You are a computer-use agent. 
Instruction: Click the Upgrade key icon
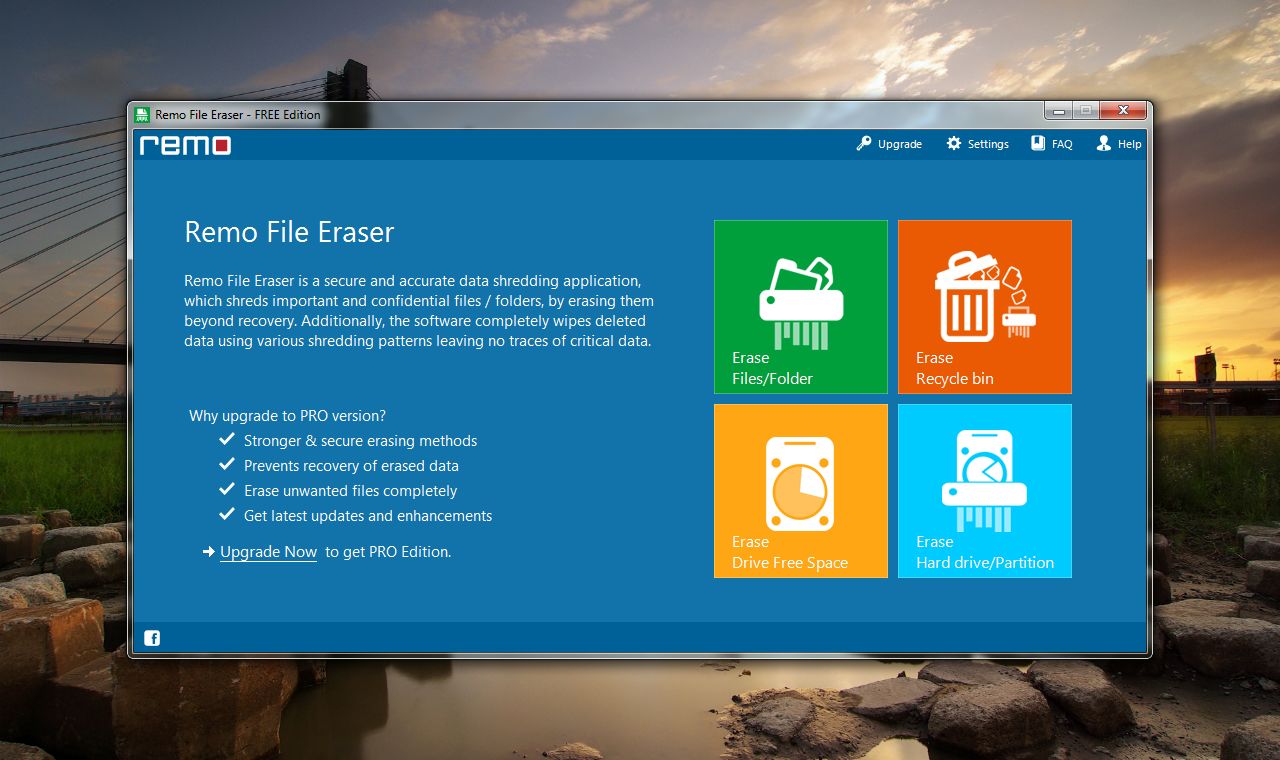[x=864, y=144]
